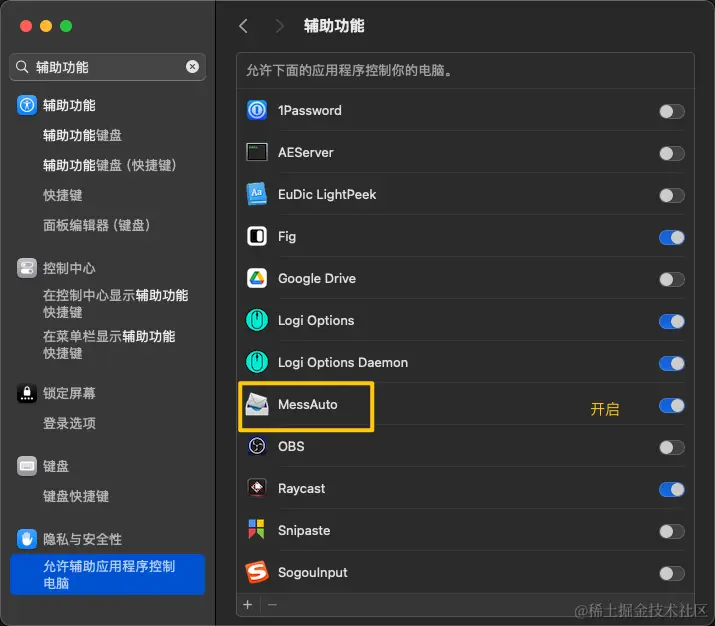
Task: Open the 锁定屏幕 sidebar section
Action: [69, 393]
